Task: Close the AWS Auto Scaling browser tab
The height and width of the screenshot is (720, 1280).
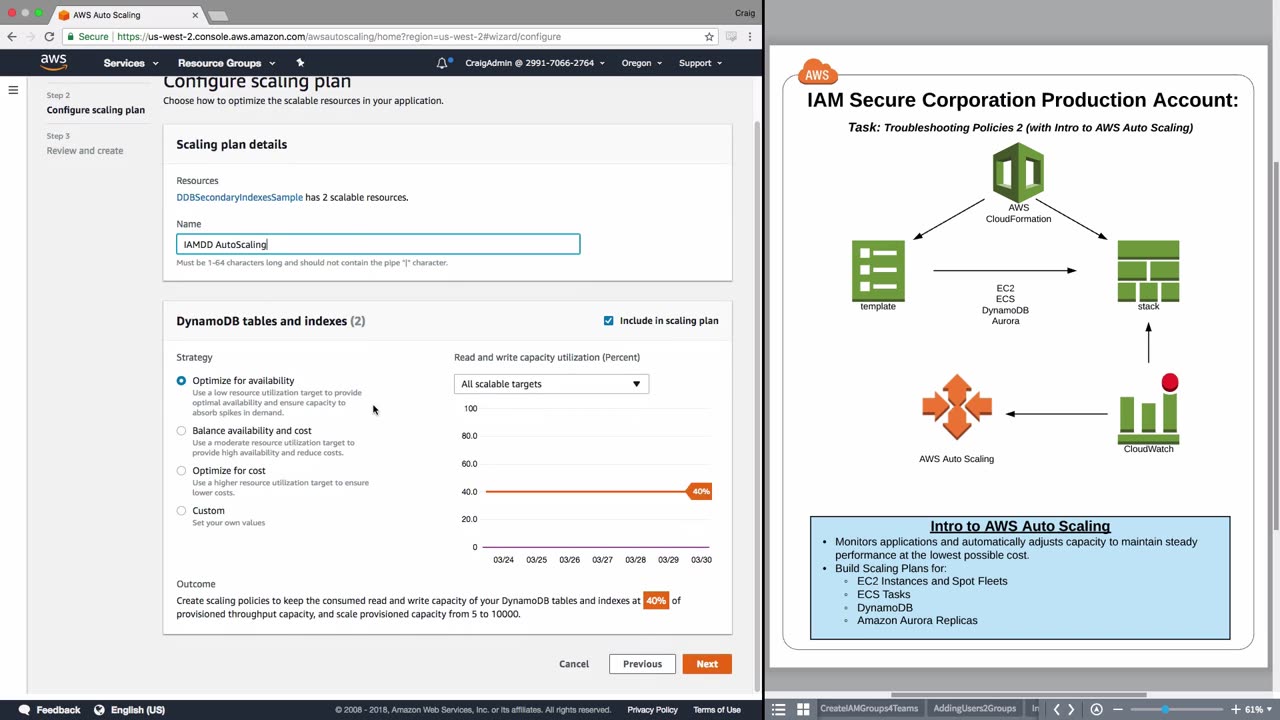Action: (195, 15)
